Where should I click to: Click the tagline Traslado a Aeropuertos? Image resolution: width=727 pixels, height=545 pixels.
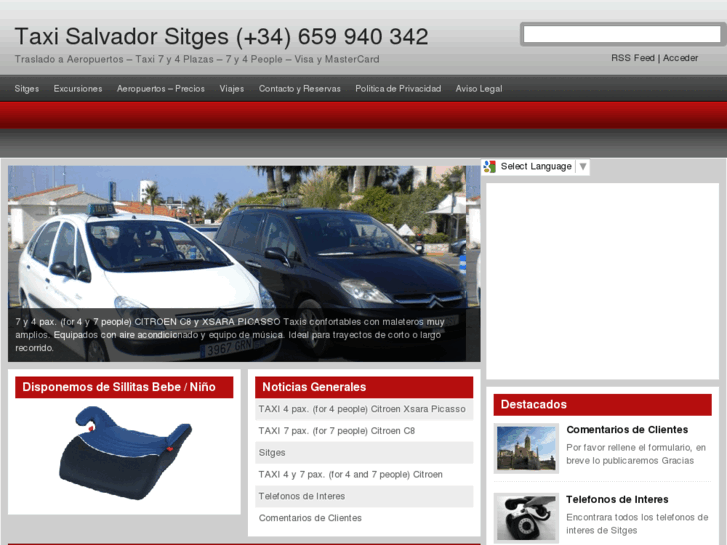[x=197, y=59]
